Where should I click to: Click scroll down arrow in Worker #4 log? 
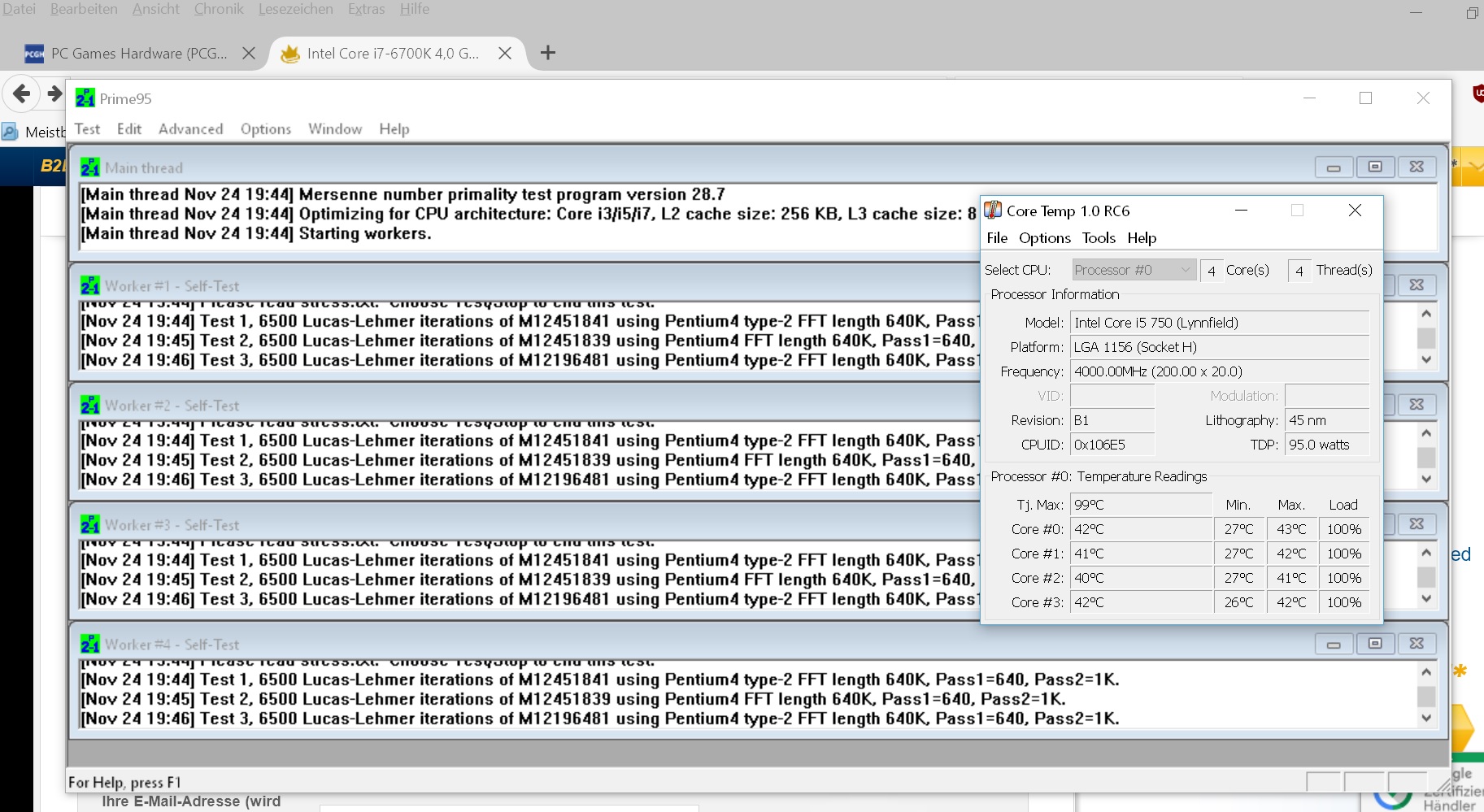pos(1426,718)
